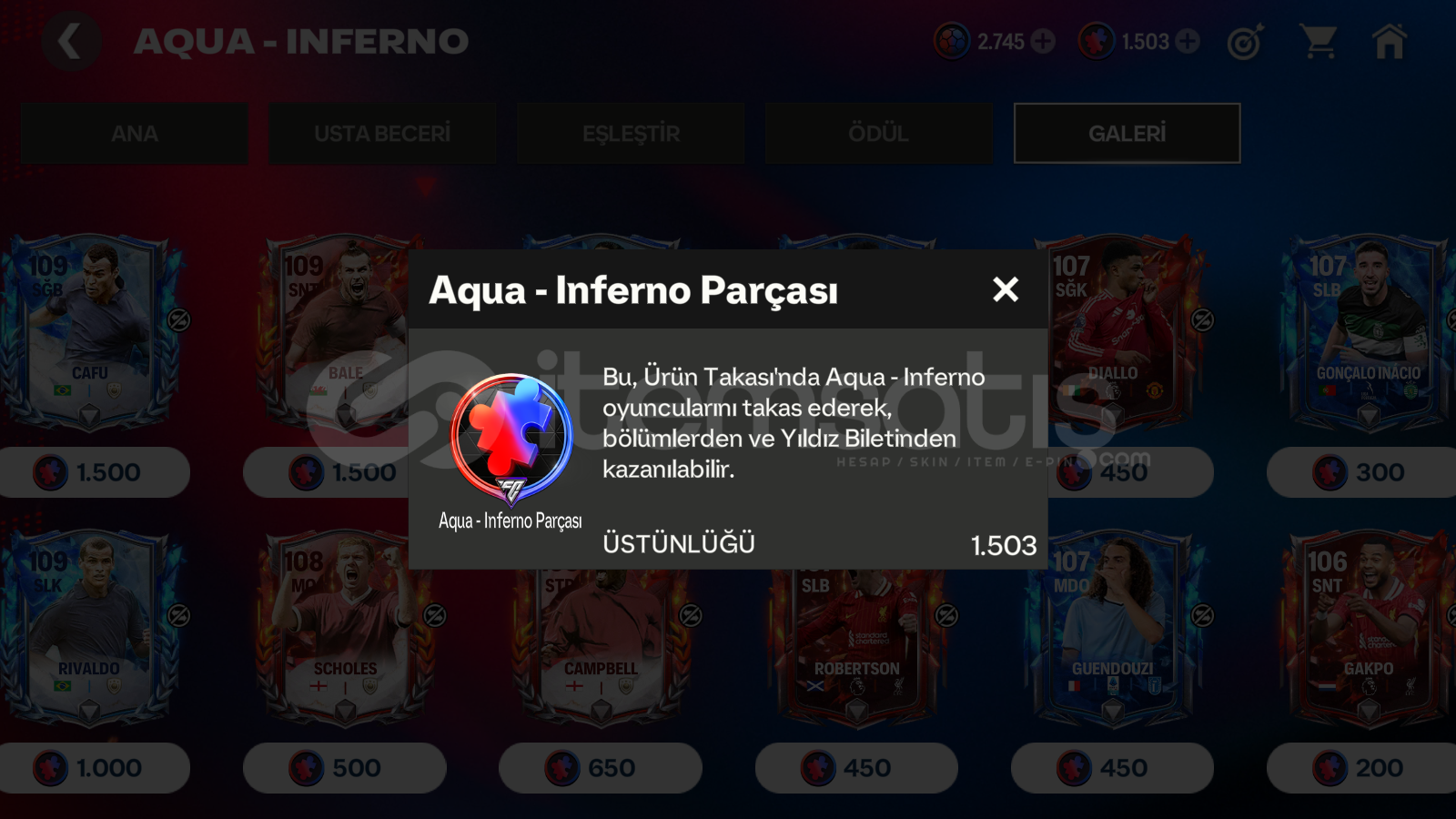The image size is (1456, 819).
Task: Switch to the USTA BECERİ tab
Action: click(x=382, y=134)
